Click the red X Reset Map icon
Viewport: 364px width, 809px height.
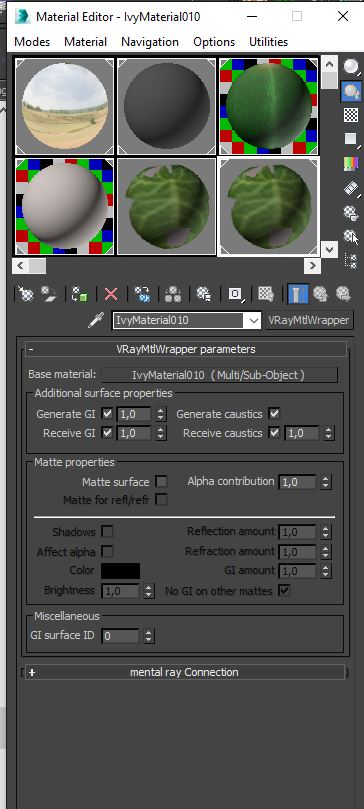(111, 294)
